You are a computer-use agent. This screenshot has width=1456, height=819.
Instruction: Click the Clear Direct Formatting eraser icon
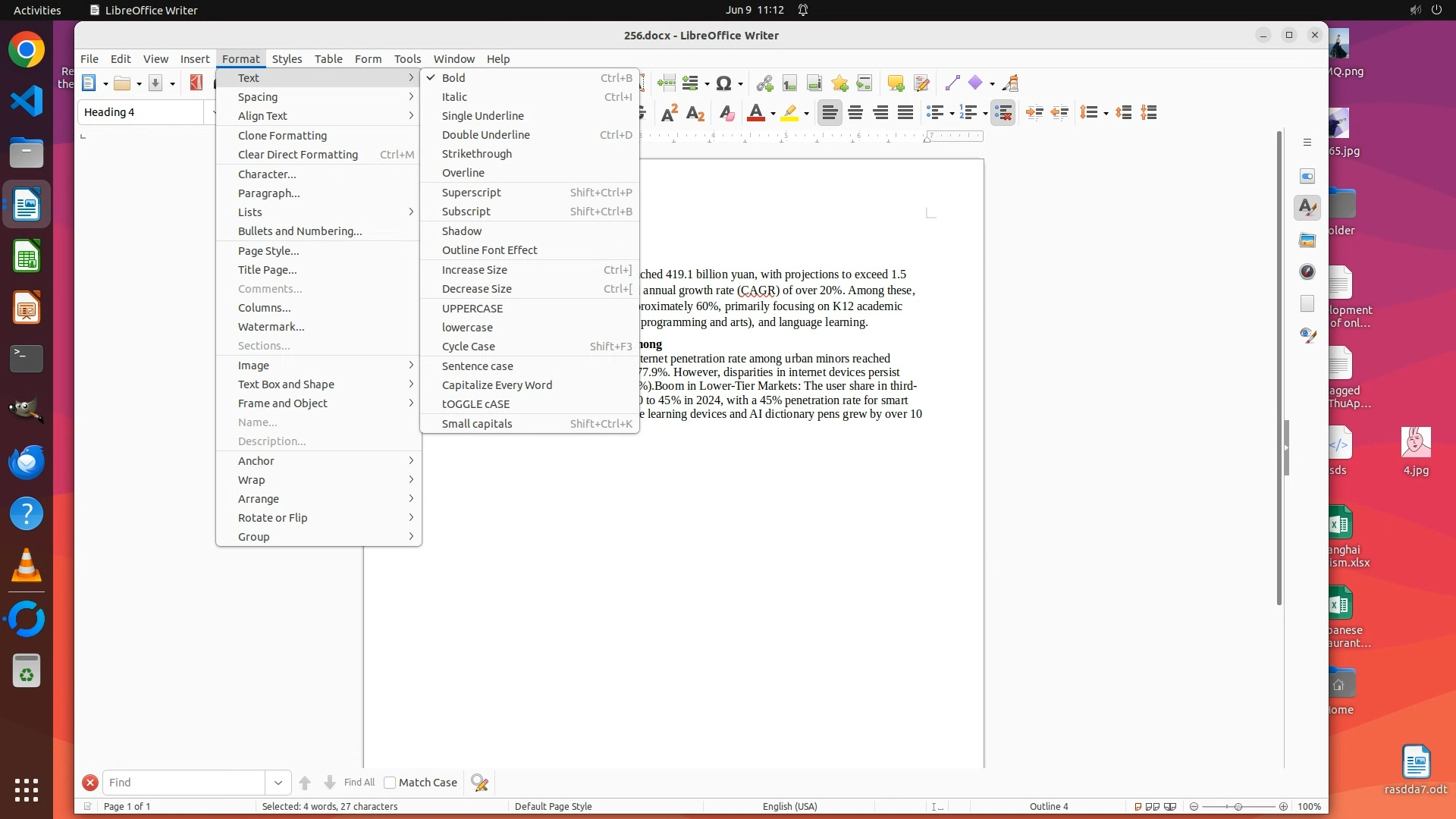coord(726,113)
